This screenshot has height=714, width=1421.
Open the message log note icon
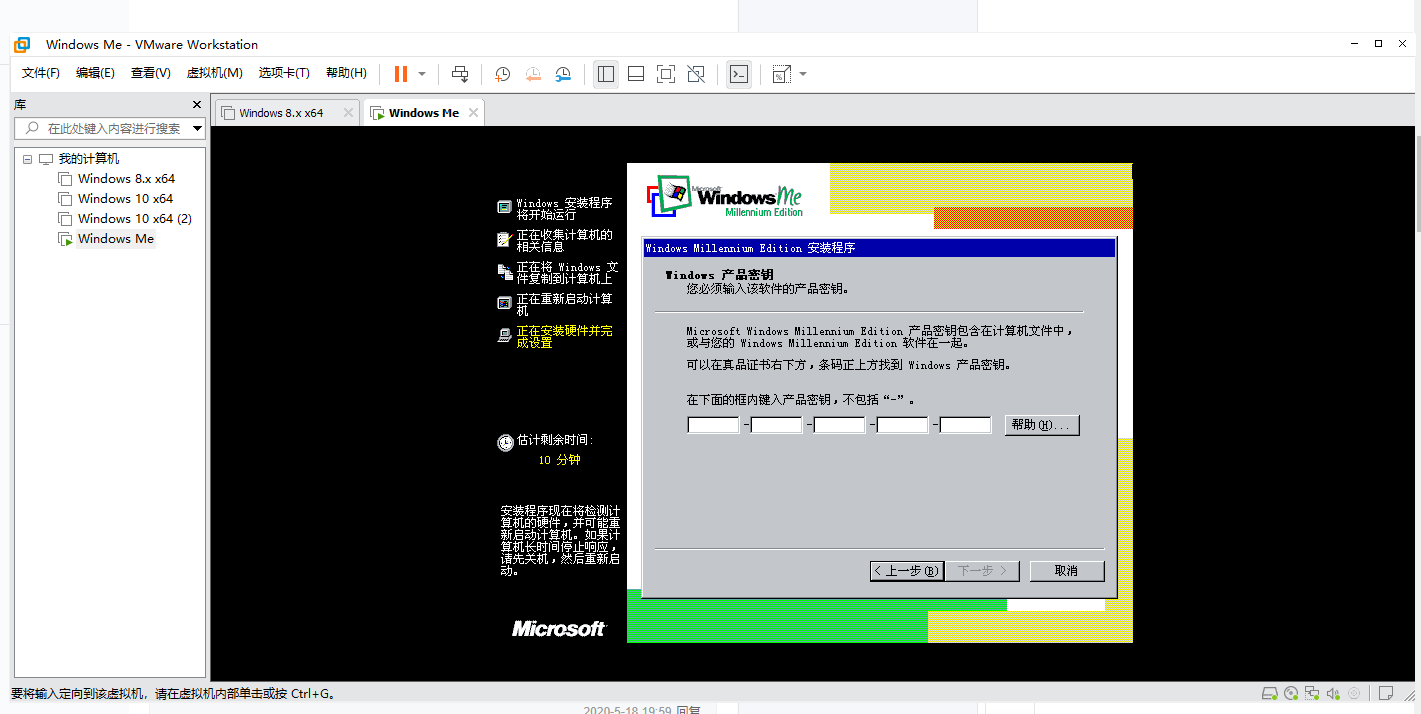[1386, 693]
